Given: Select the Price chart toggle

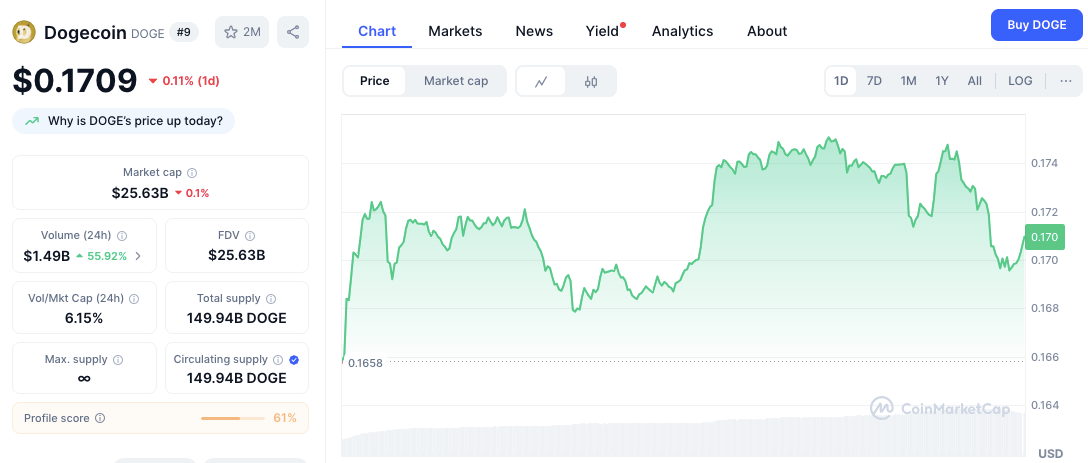Looking at the screenshot, I should point(375,81).
